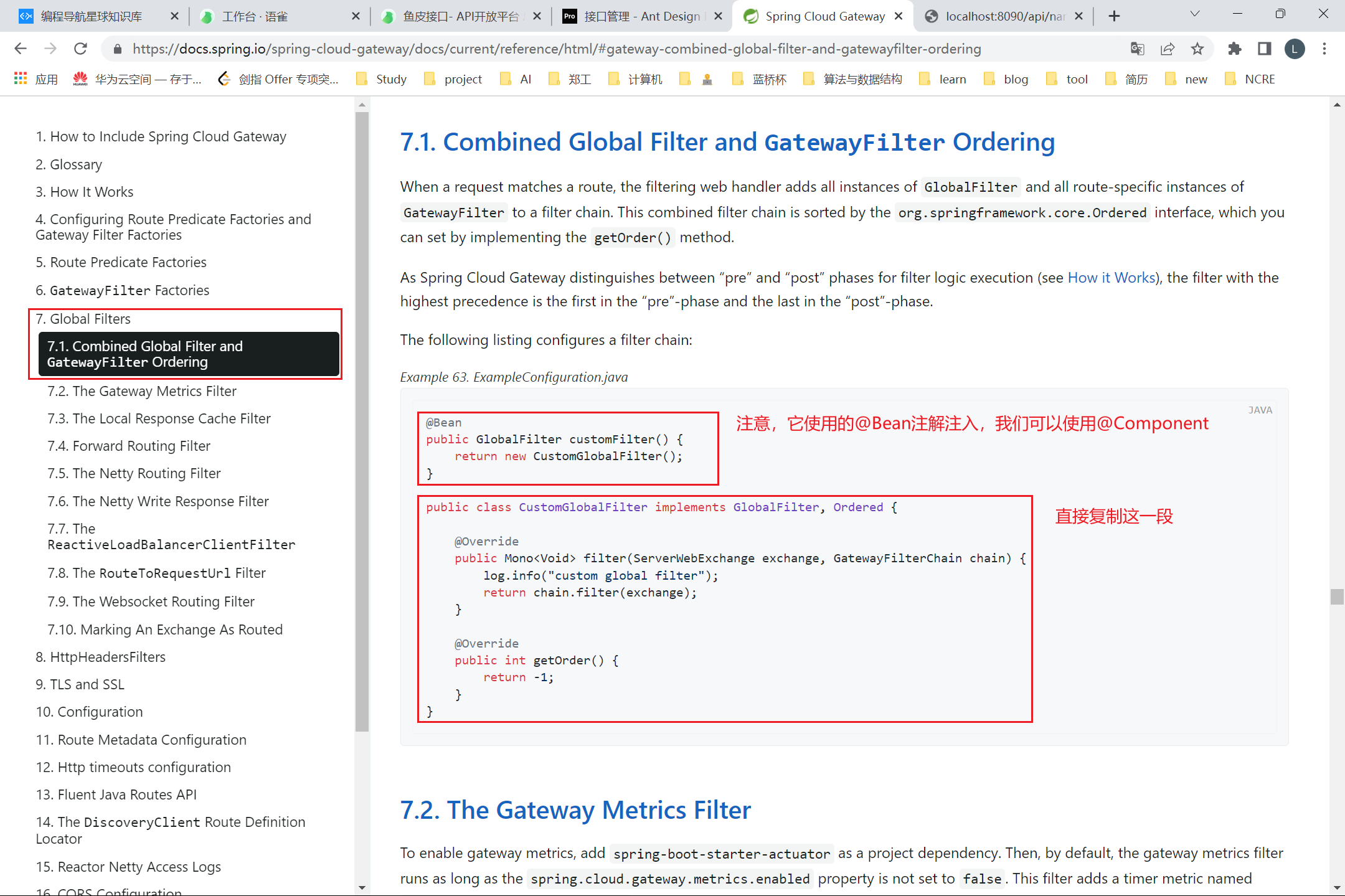Image resolution: width=1345 pixels, height=896 pixels.
Task: Click the address bar URL
Action: (557, 49)
